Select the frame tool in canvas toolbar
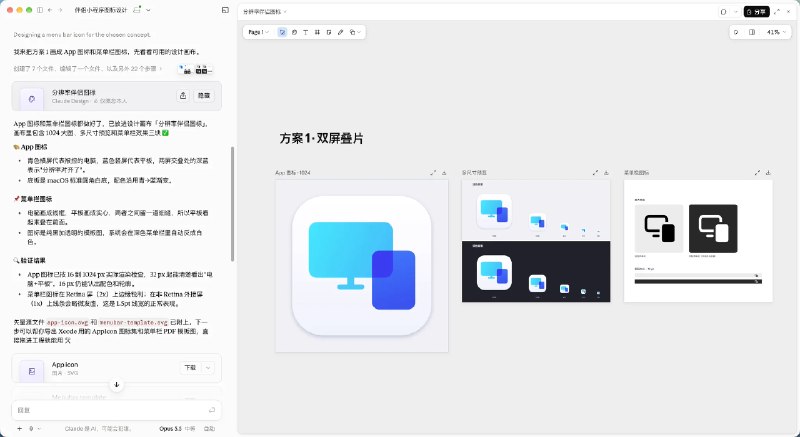 pyautogui.click(x=317, y=32)
